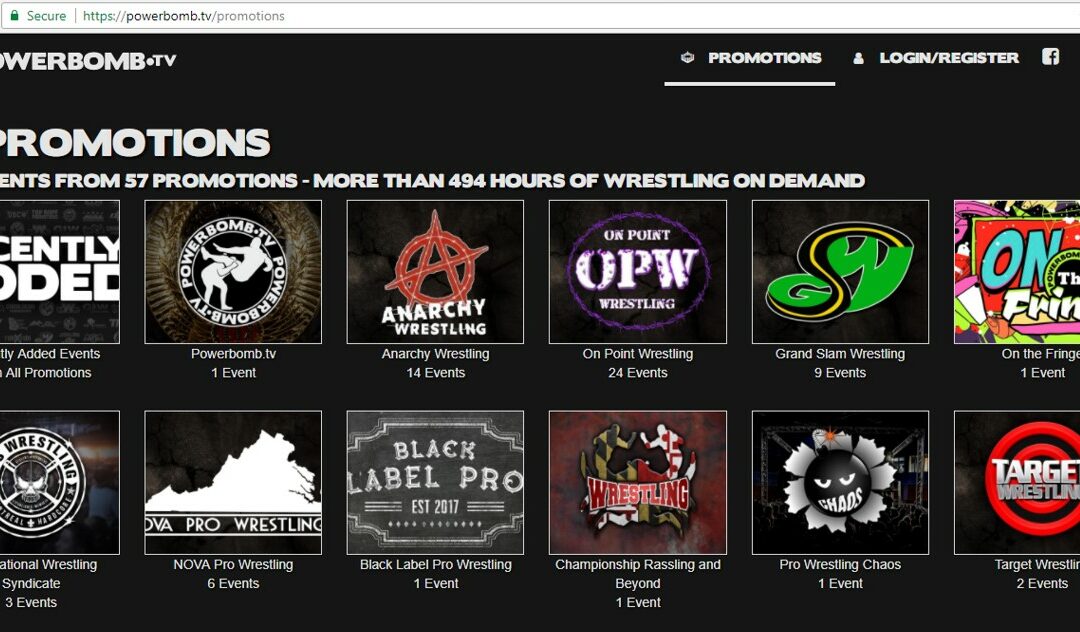Select the Pro Wrestling Chaos bomb thumbnail
Viewport: 1080px width, 632px height.
[840, 483]
